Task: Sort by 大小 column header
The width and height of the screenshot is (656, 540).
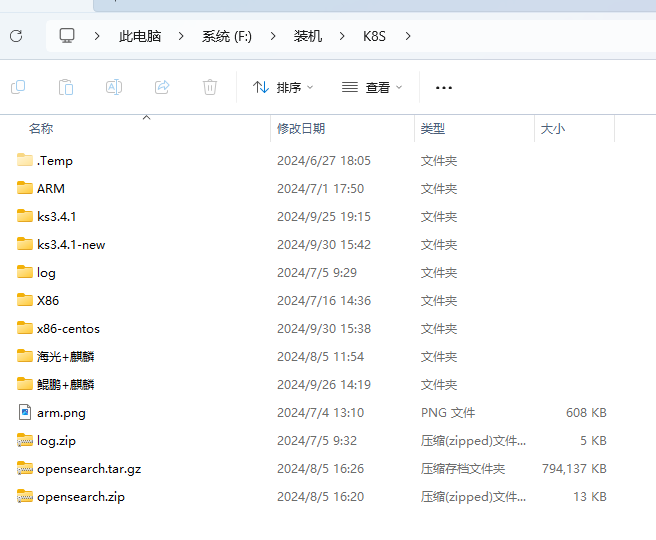Action: pyautogui.click(x=553, y=128)
